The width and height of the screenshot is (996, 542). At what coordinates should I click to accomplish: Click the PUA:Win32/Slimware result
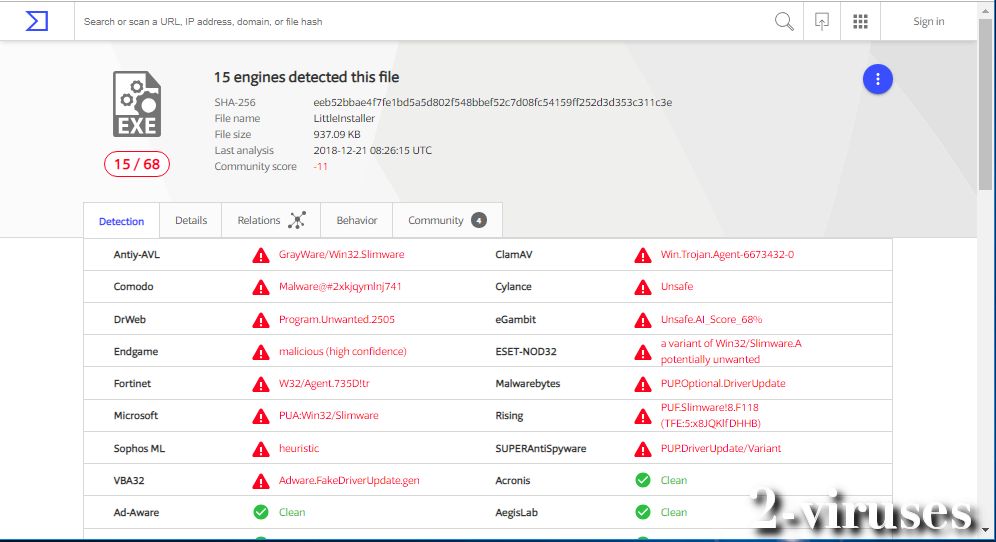[x=328, y=415]
